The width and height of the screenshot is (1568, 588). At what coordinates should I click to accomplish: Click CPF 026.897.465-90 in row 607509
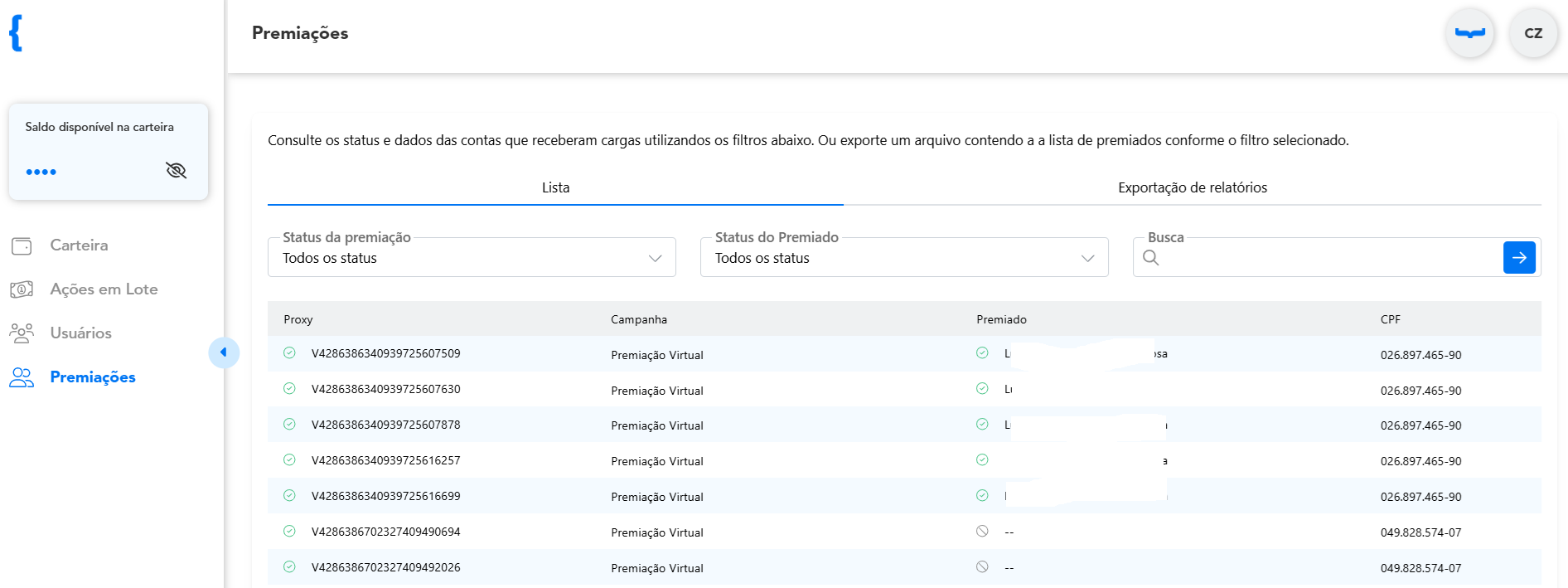click(x=1420, y=356)
